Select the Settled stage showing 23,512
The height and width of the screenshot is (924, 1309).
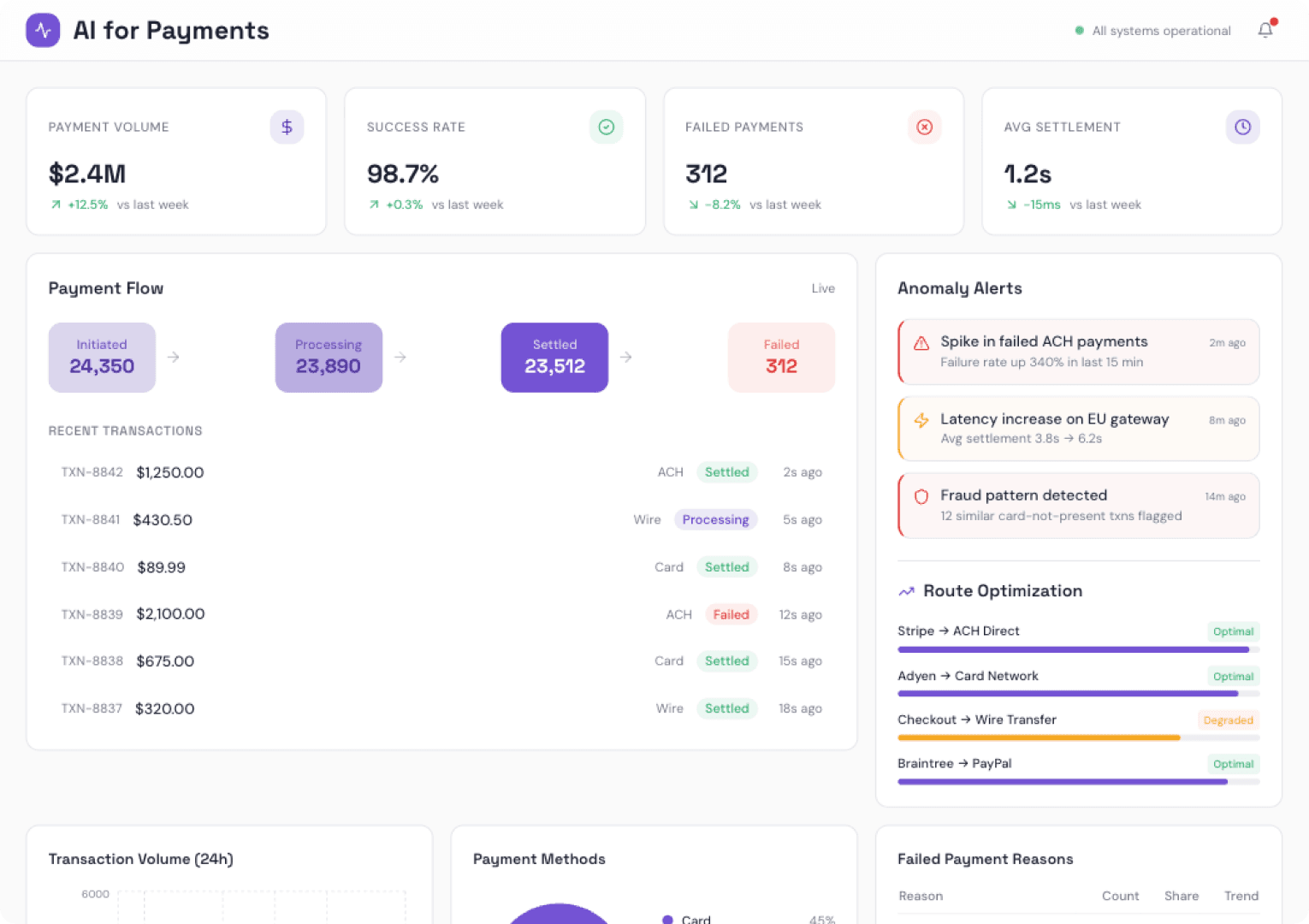coord(554,357)
